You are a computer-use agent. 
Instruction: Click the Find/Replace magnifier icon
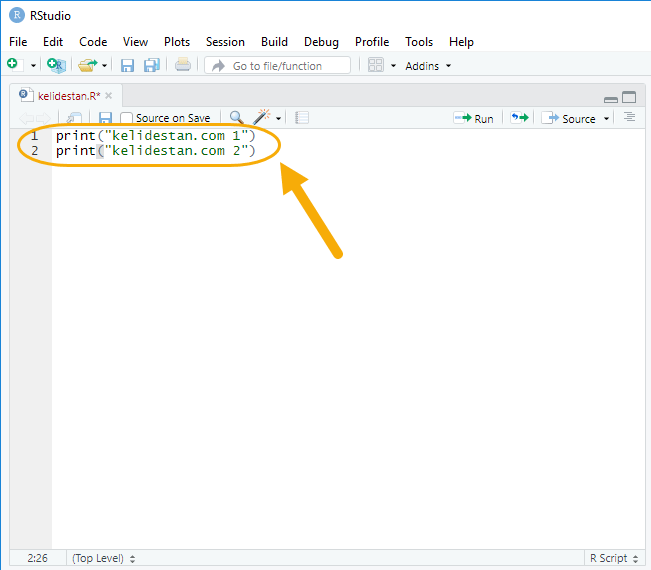237,117
